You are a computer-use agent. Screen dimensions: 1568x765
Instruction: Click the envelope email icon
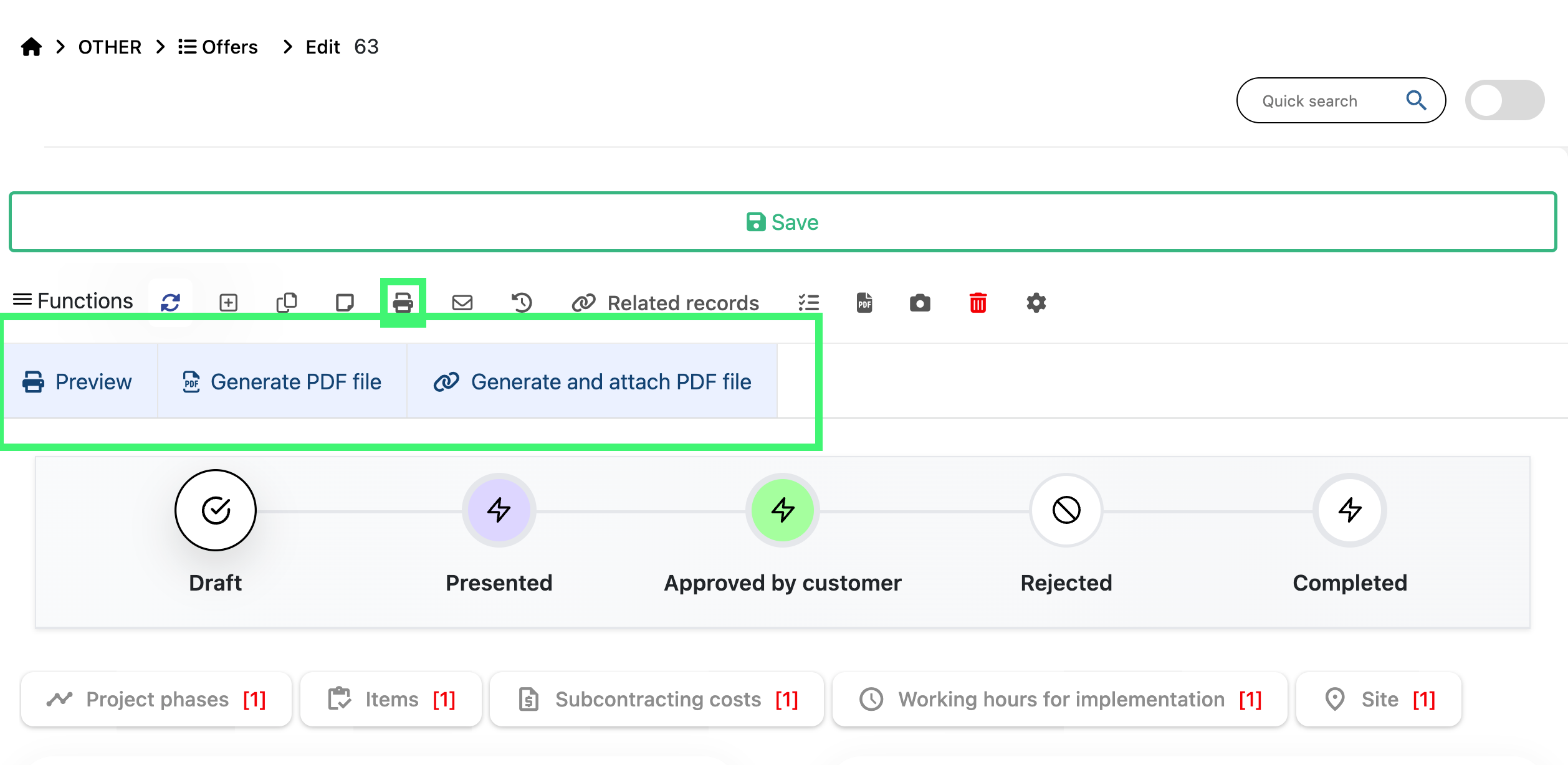[462, 303]
